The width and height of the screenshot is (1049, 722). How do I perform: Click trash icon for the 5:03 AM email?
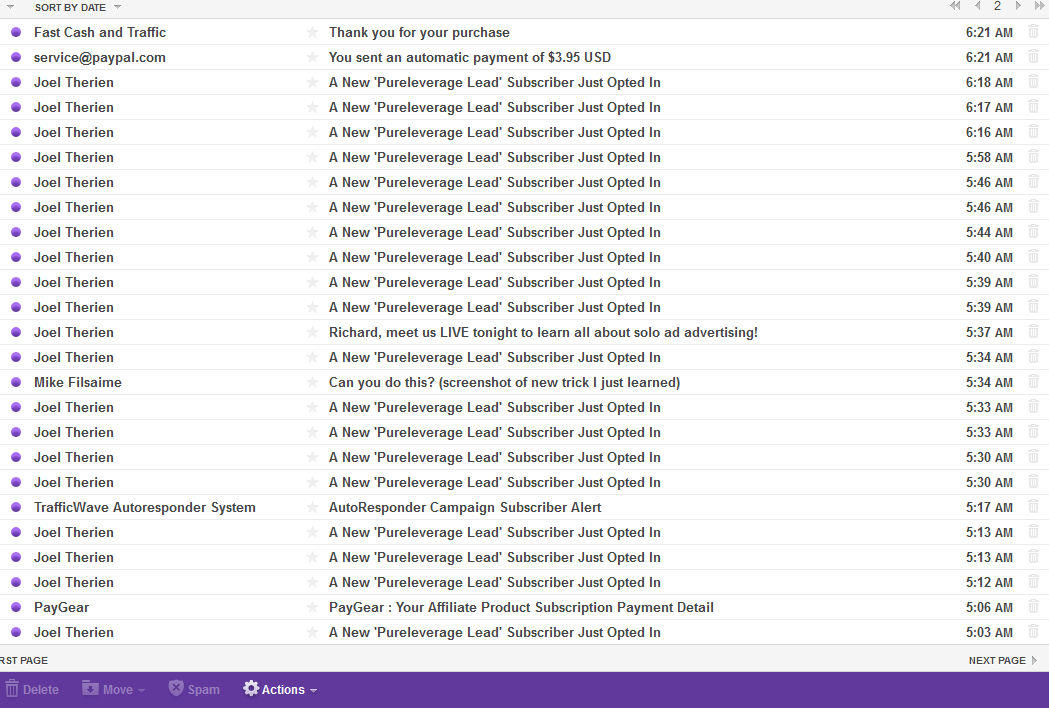(x=1034, y=632)
